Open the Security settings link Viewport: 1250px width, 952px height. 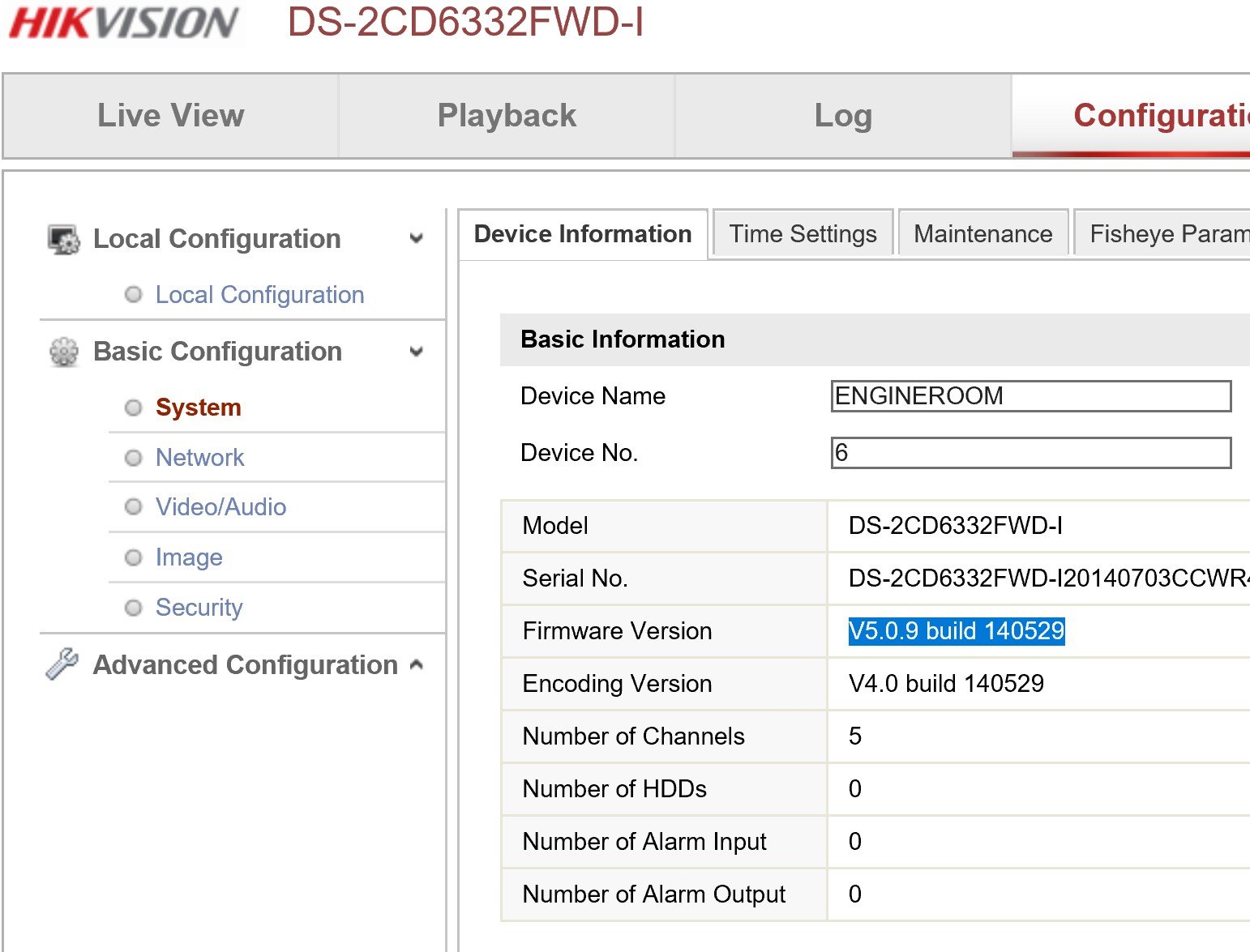[x=199, y=608]
